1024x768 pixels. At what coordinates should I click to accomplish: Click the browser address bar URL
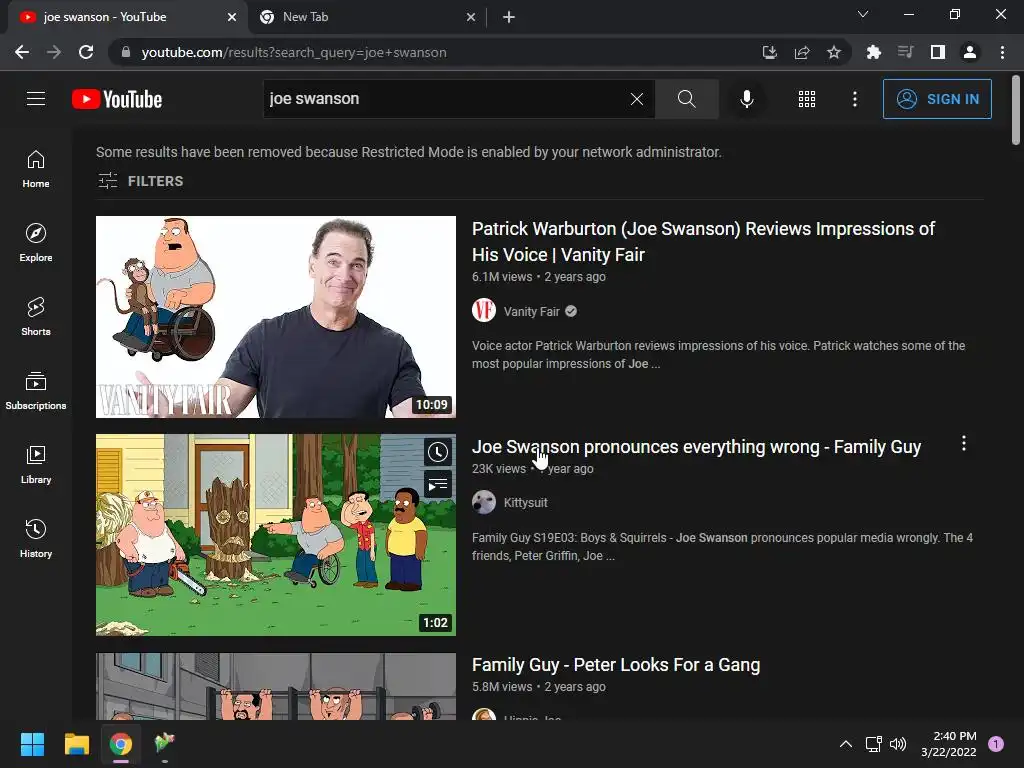[x=294, y=52]
